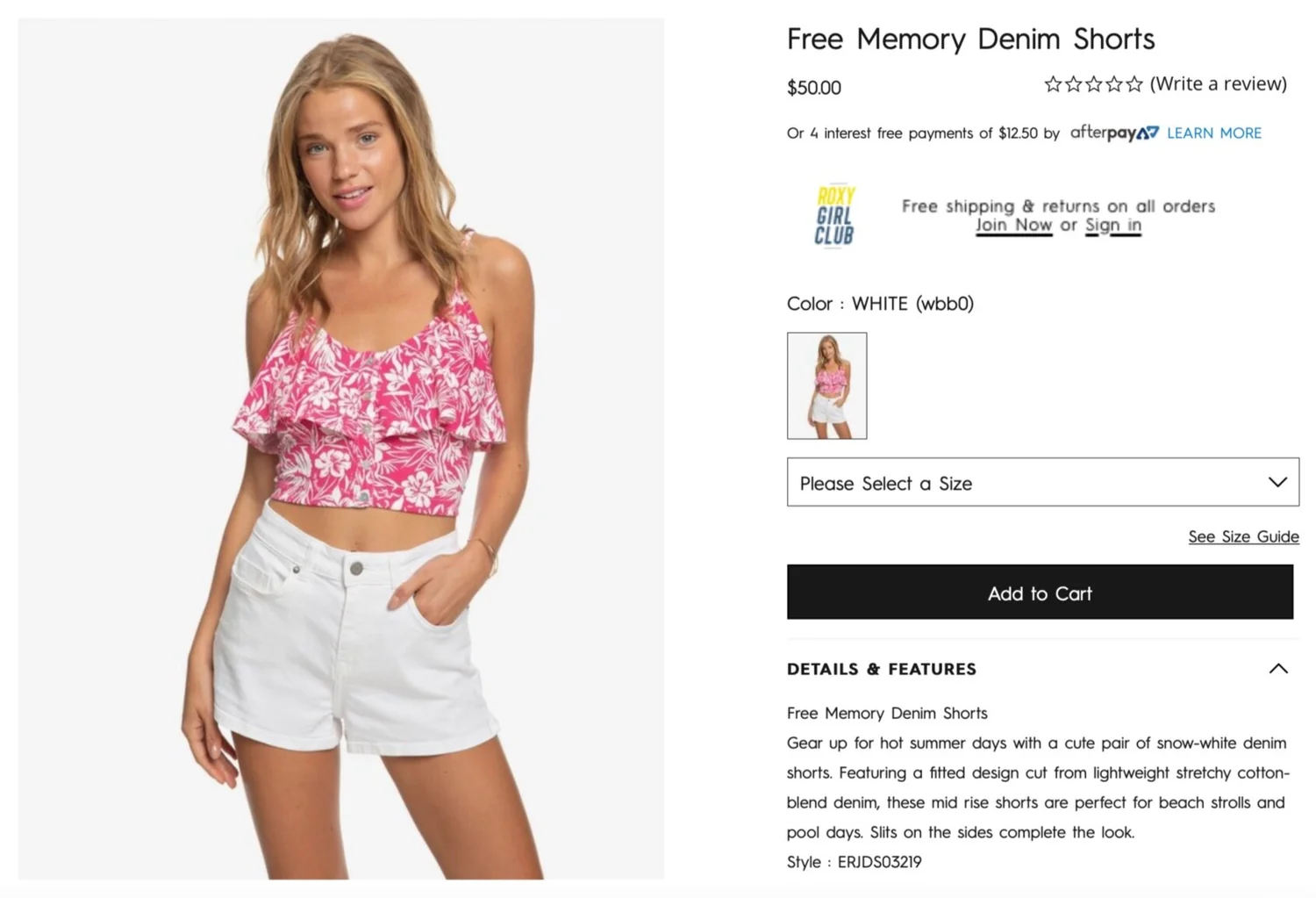This screenshot has width=1316, height=898.
Task: Click the Write a review link
Action: tap(1219, 83)
